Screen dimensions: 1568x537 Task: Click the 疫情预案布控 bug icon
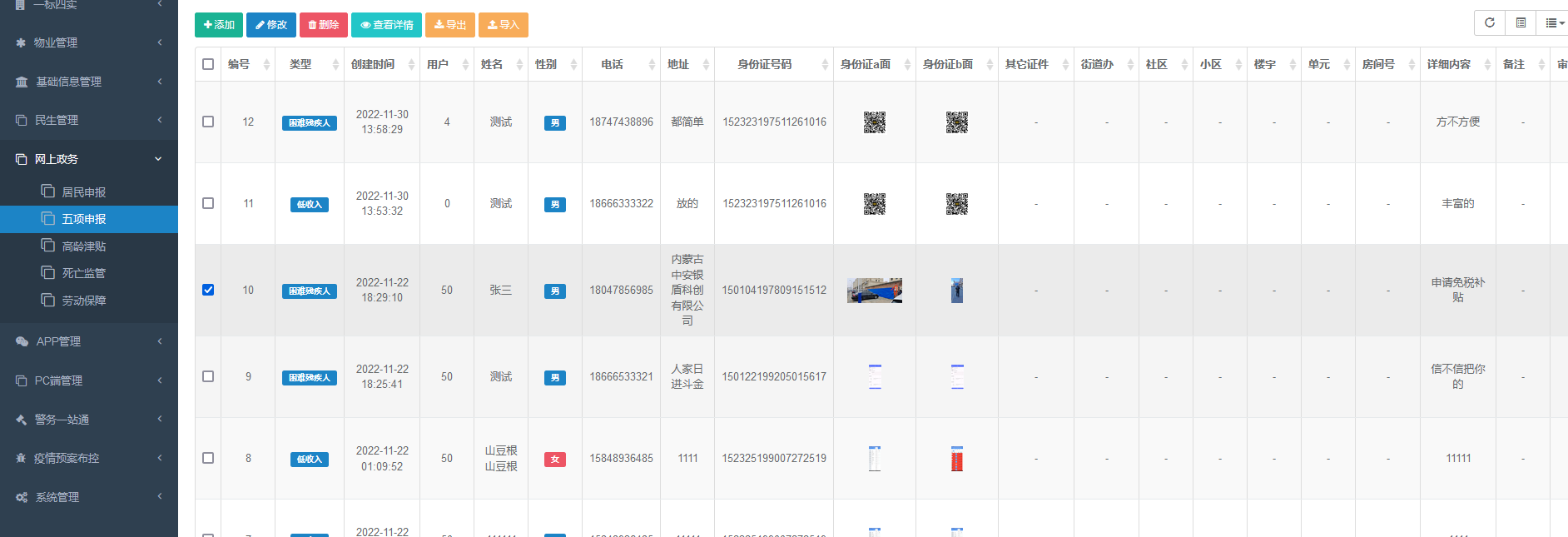(x=21, y=458)
